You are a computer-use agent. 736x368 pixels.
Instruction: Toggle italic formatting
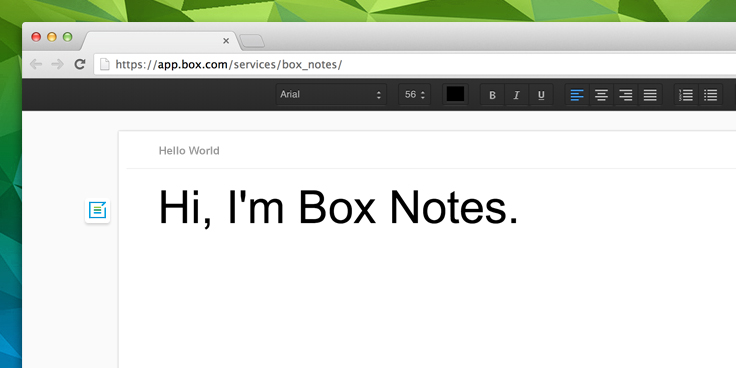[x=517, y=95]
